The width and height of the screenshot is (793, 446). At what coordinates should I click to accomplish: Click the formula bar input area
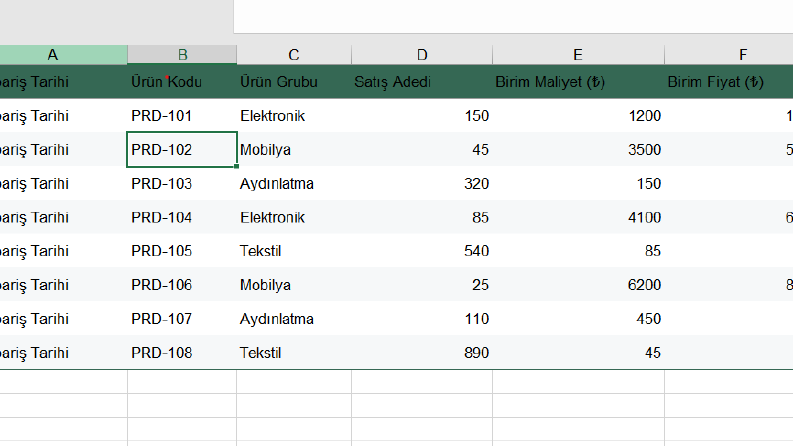pyautogui.click(x=513, y=17)
